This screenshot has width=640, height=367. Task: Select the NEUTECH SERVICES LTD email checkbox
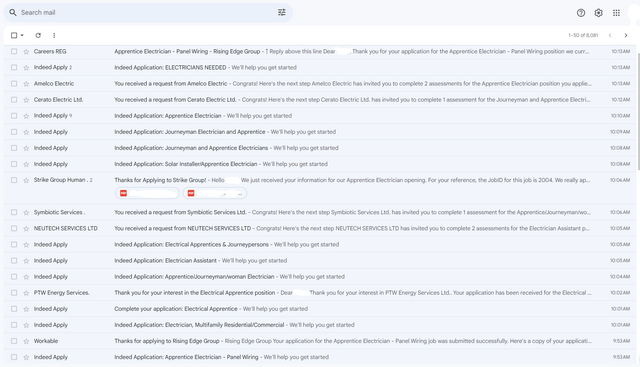pyautogui.click(x=14, y=229)
